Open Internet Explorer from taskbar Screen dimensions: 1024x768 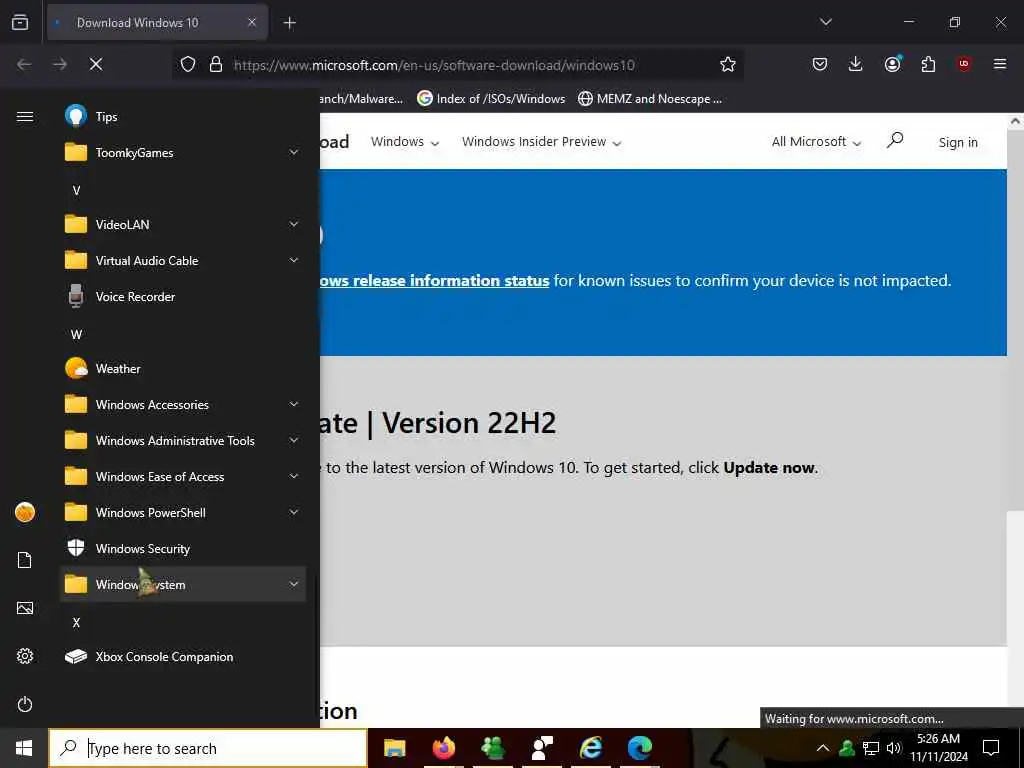point(591,748)
